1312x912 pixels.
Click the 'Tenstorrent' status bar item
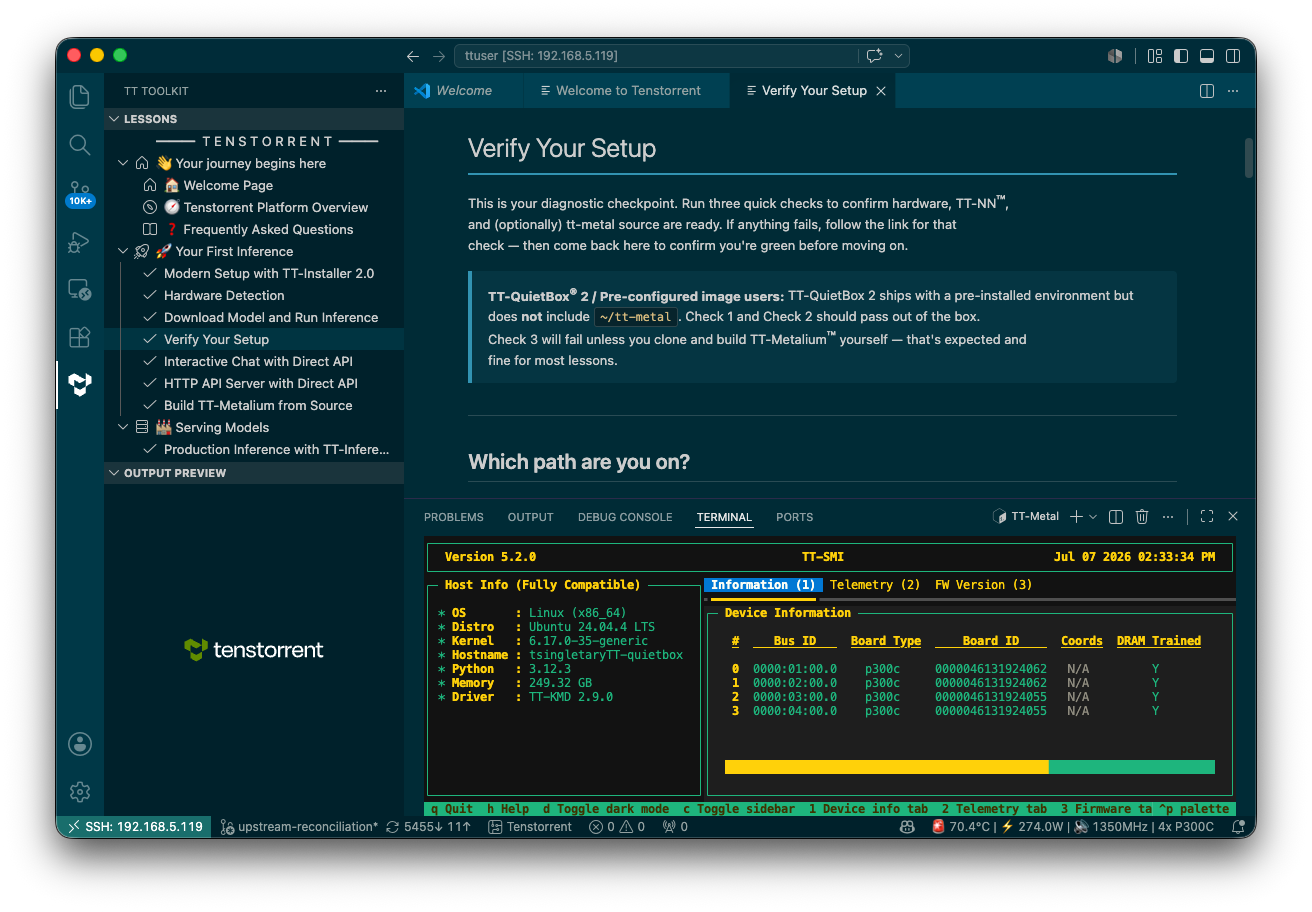[530, 827]
